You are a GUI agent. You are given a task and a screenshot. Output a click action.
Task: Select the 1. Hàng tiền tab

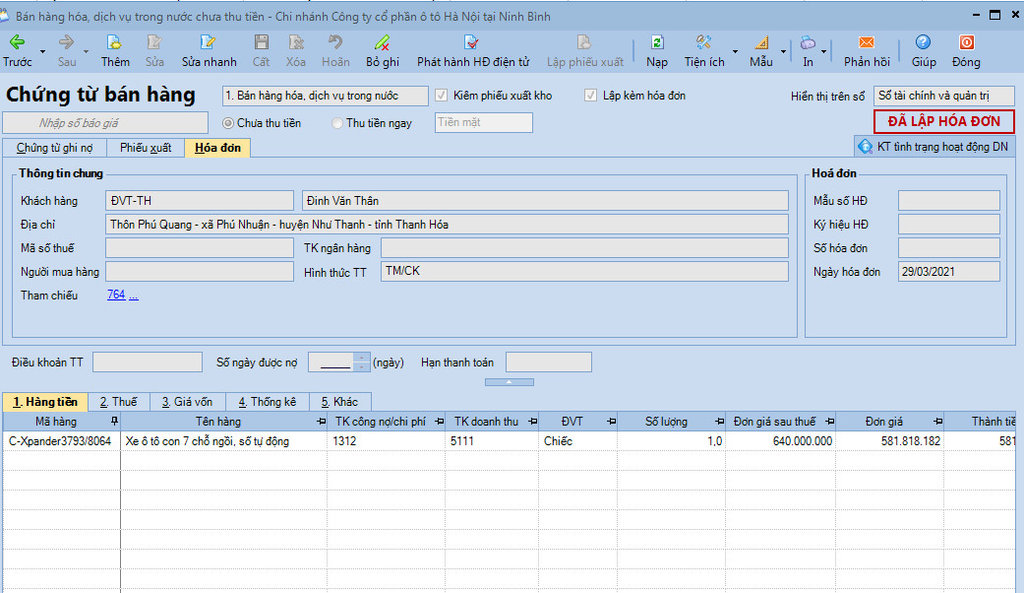[x=45, y=402]
